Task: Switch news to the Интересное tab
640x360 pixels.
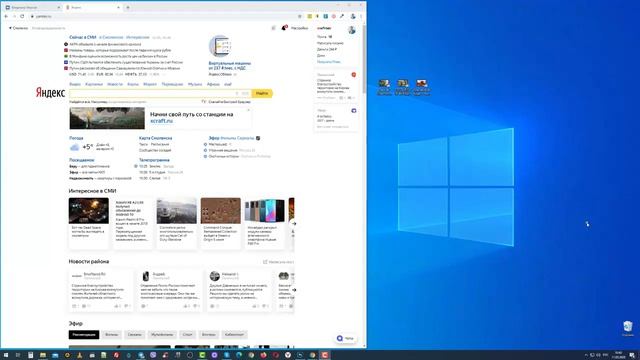Action: [138, 37]
